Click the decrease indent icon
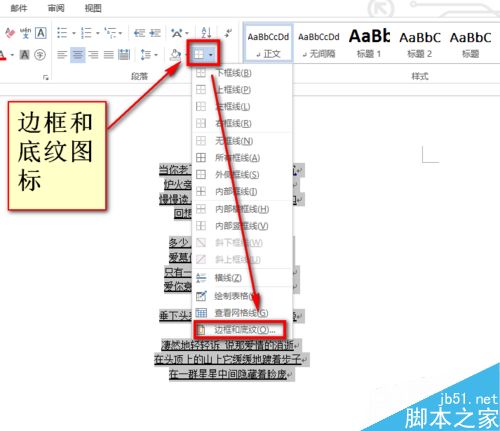The height and width of the screenshot is (431, 500). coord(139,33)
